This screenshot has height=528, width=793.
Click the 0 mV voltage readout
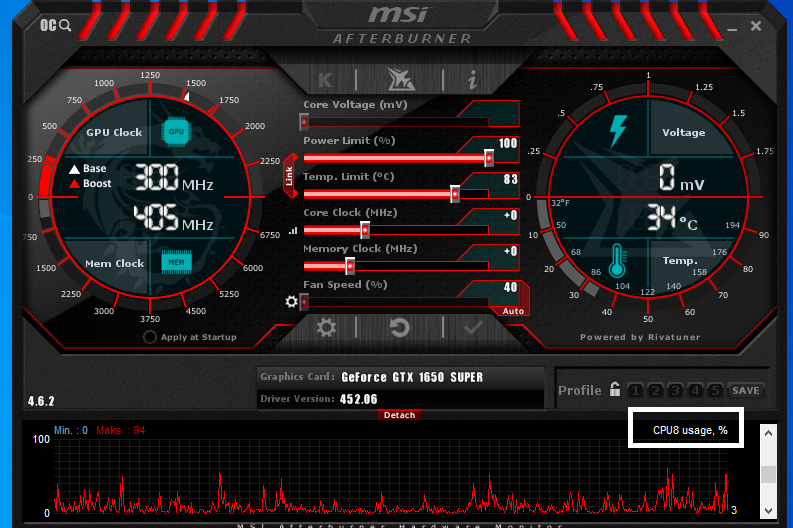(681, 178)
